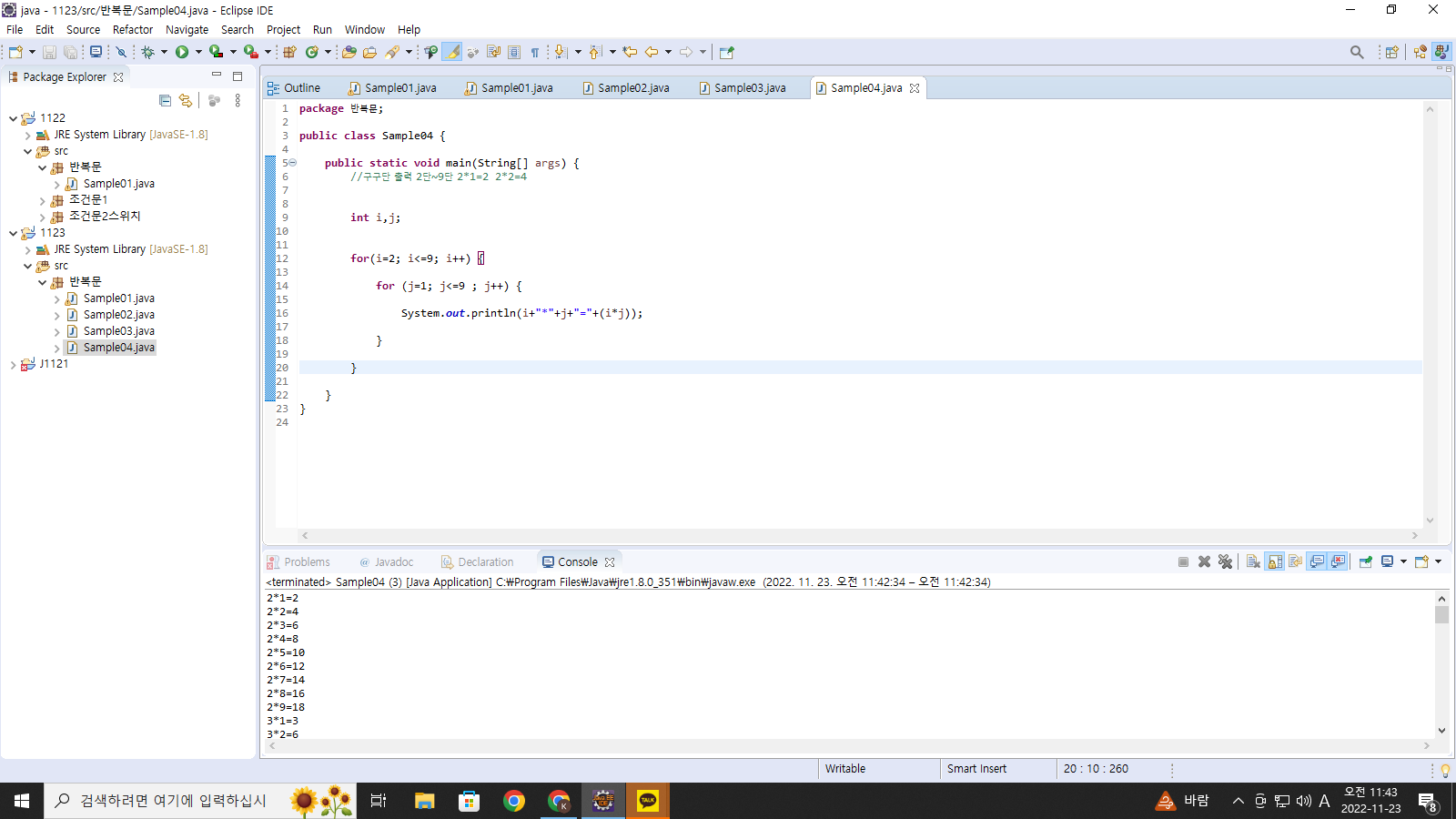
Task: Click the Skip All Breakpoints icon
Action: tap(121, 52)
